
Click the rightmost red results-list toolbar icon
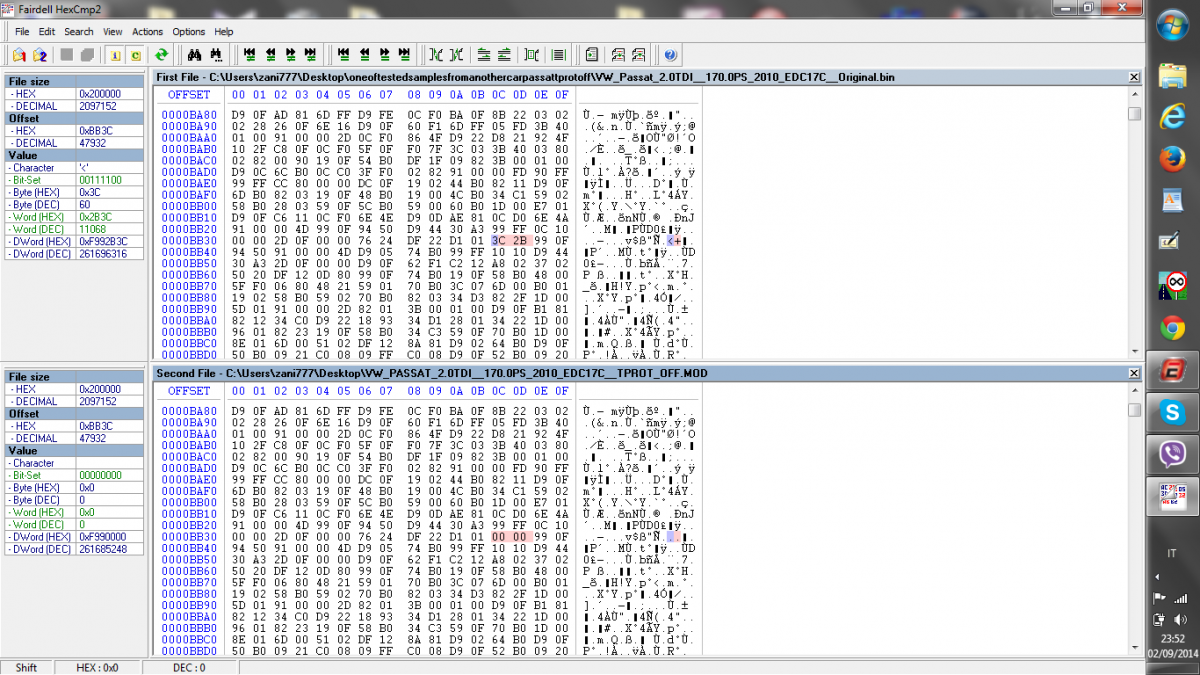(638, 54)
